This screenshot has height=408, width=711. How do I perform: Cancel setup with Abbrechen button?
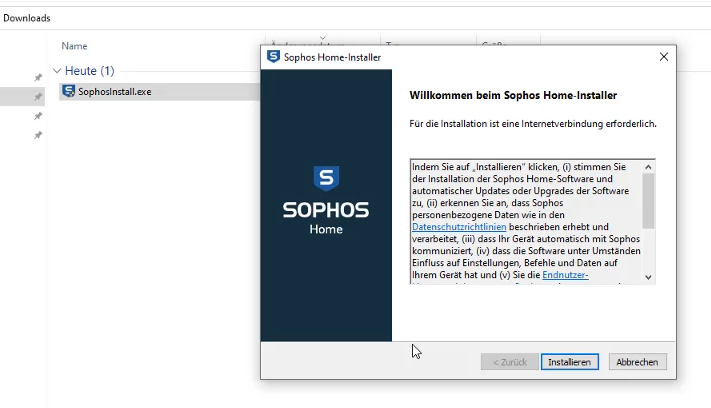pyautogui.click(x=637, y=362)
